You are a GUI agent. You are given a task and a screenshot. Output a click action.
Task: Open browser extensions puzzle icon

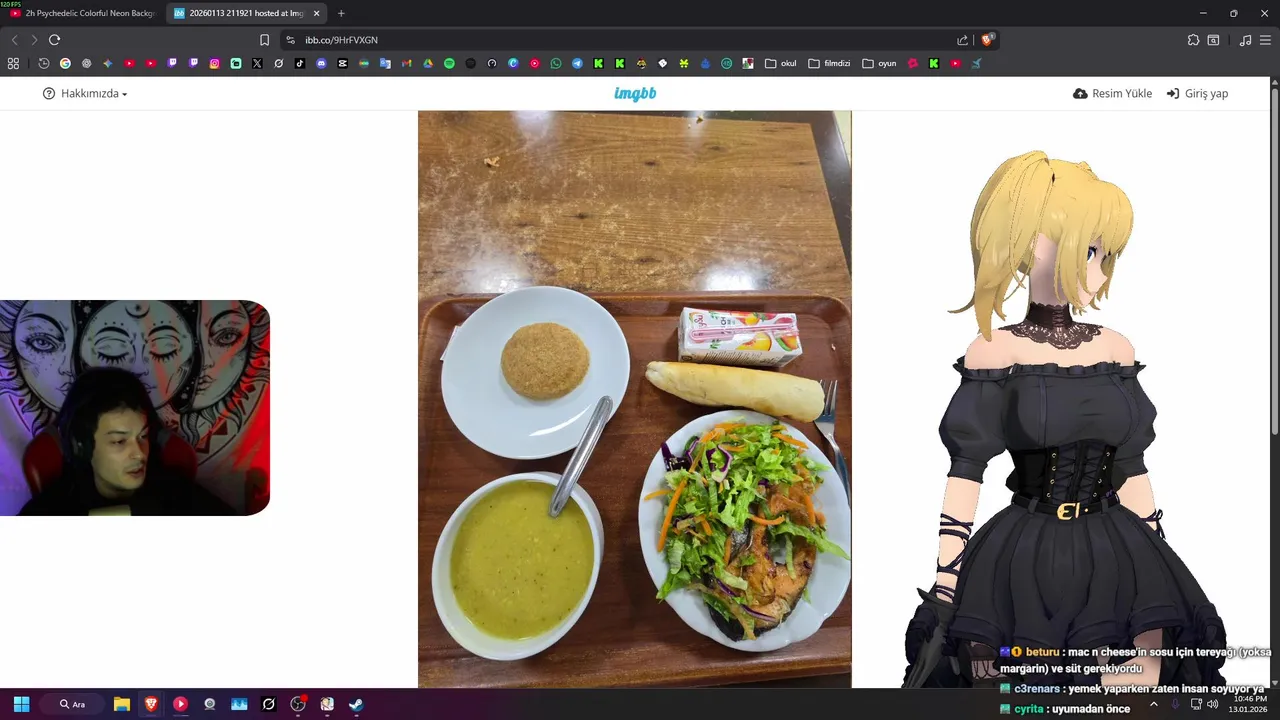(1193, 40)
